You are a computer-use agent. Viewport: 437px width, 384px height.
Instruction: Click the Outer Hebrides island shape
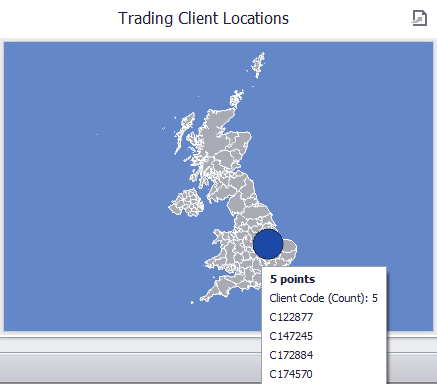point(183,132)
